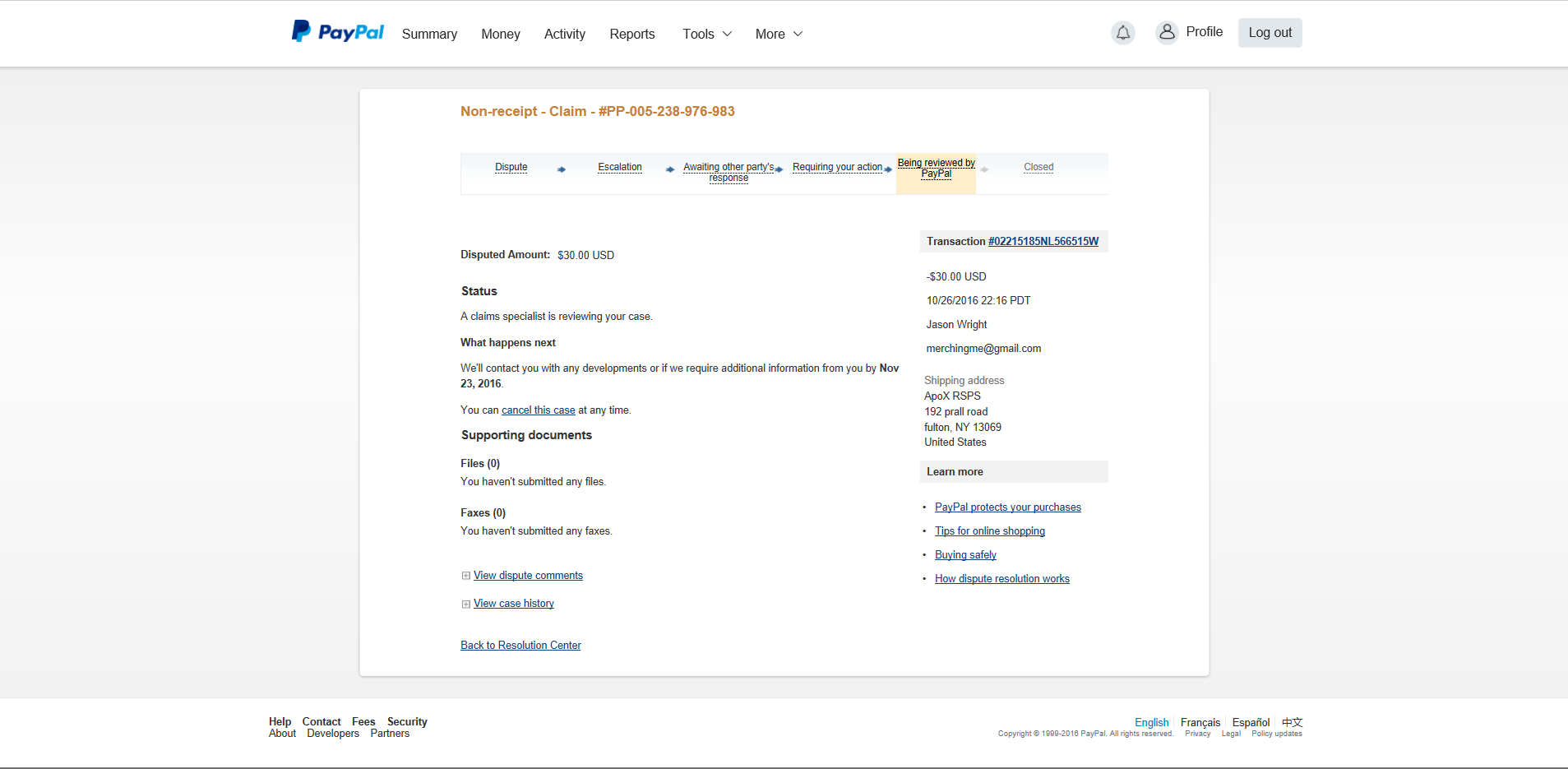Switch language to Español
The height and width of the screenshot is (769, 1568).
tap(1251, 723)
